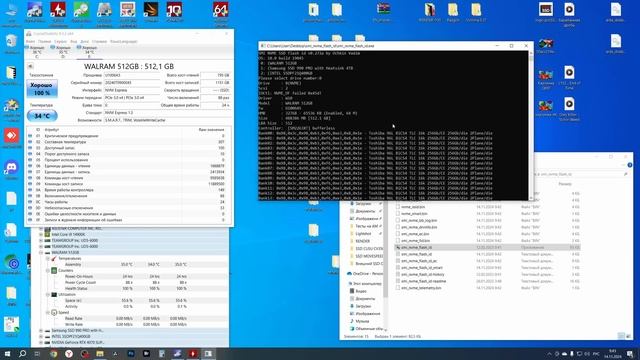
Task: Switch to drive C: tab showing 38 °C
Action: tap(37, 52)
